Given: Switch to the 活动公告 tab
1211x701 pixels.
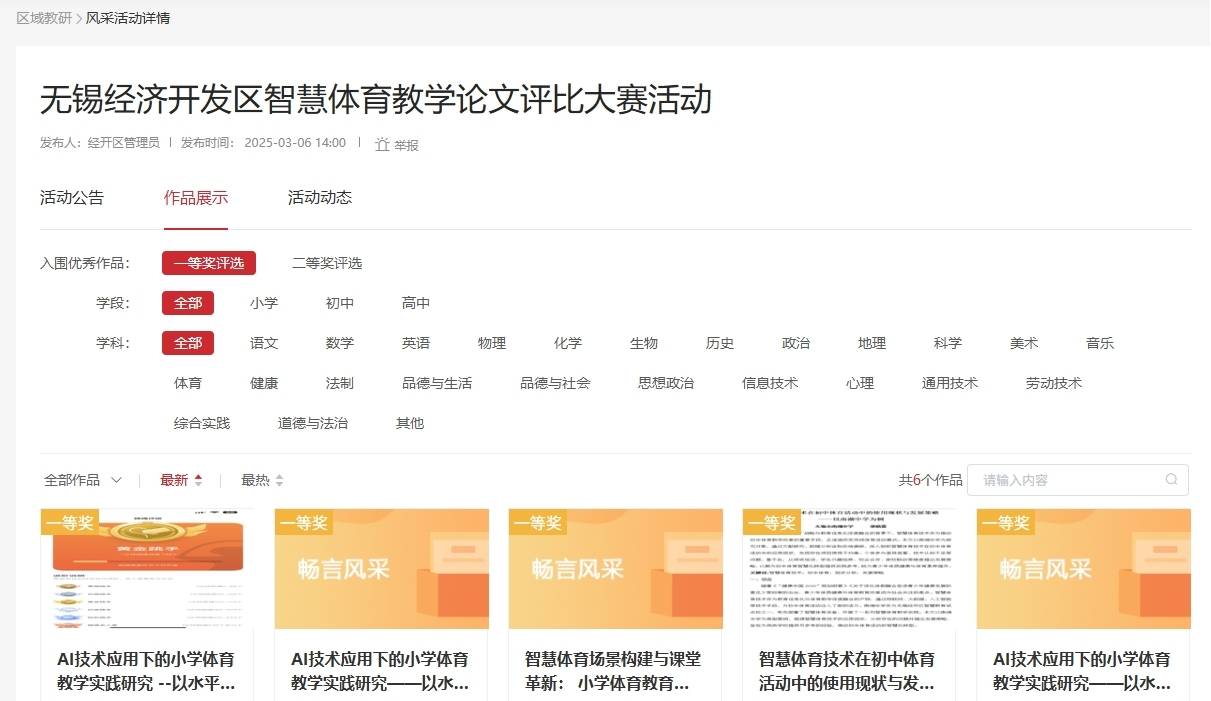Looking at the screenshot, I should 72,198.
